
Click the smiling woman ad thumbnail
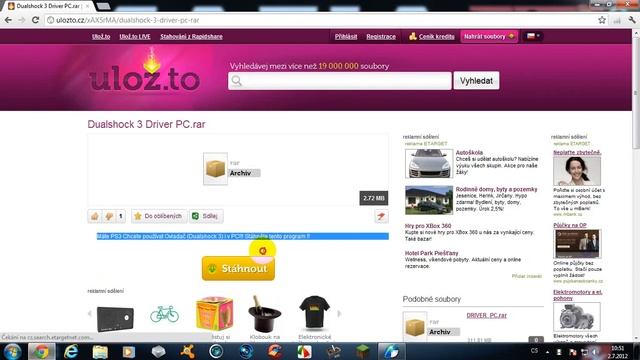577,171
